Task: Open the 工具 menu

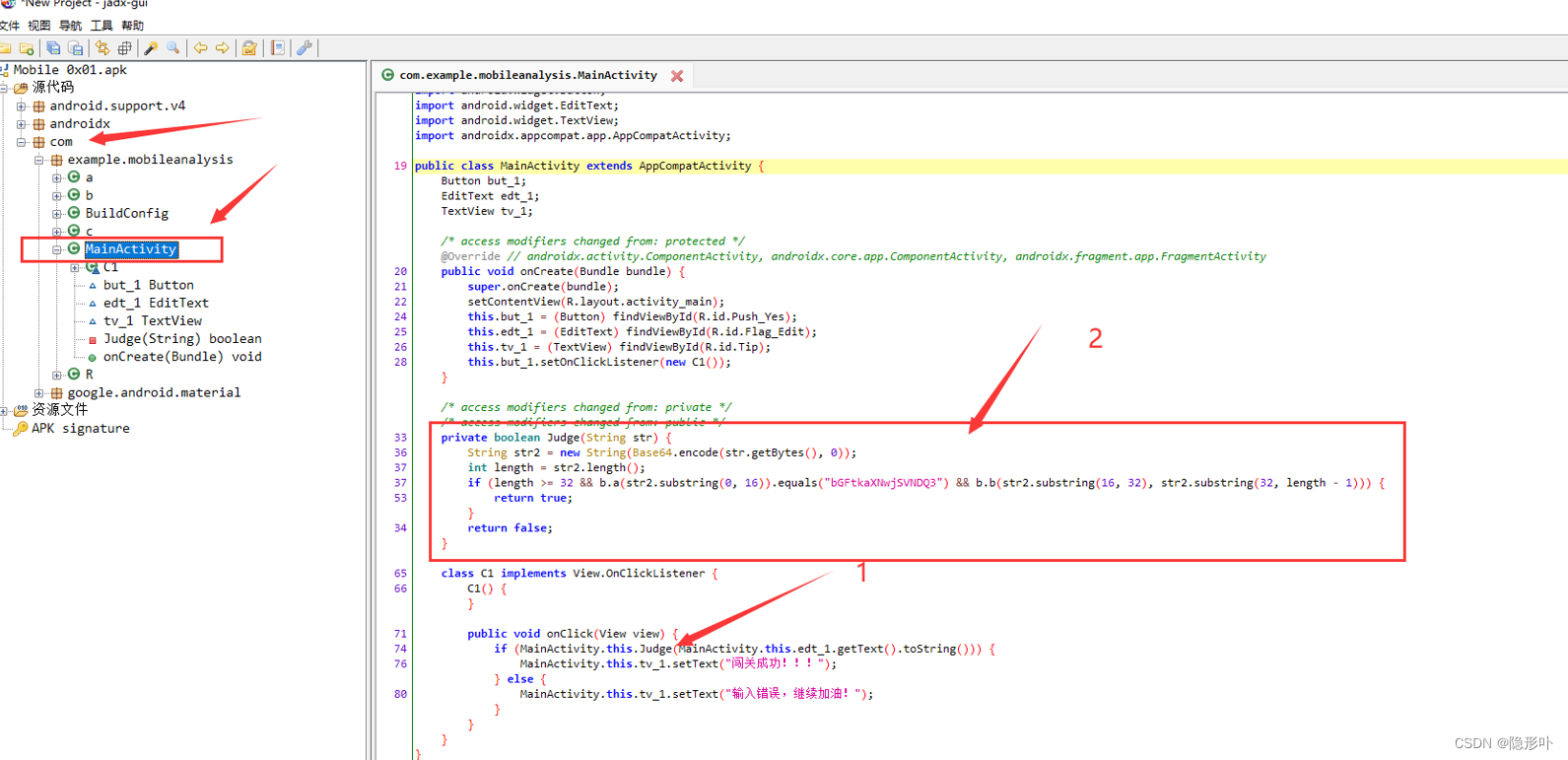Action: point(102,26)
